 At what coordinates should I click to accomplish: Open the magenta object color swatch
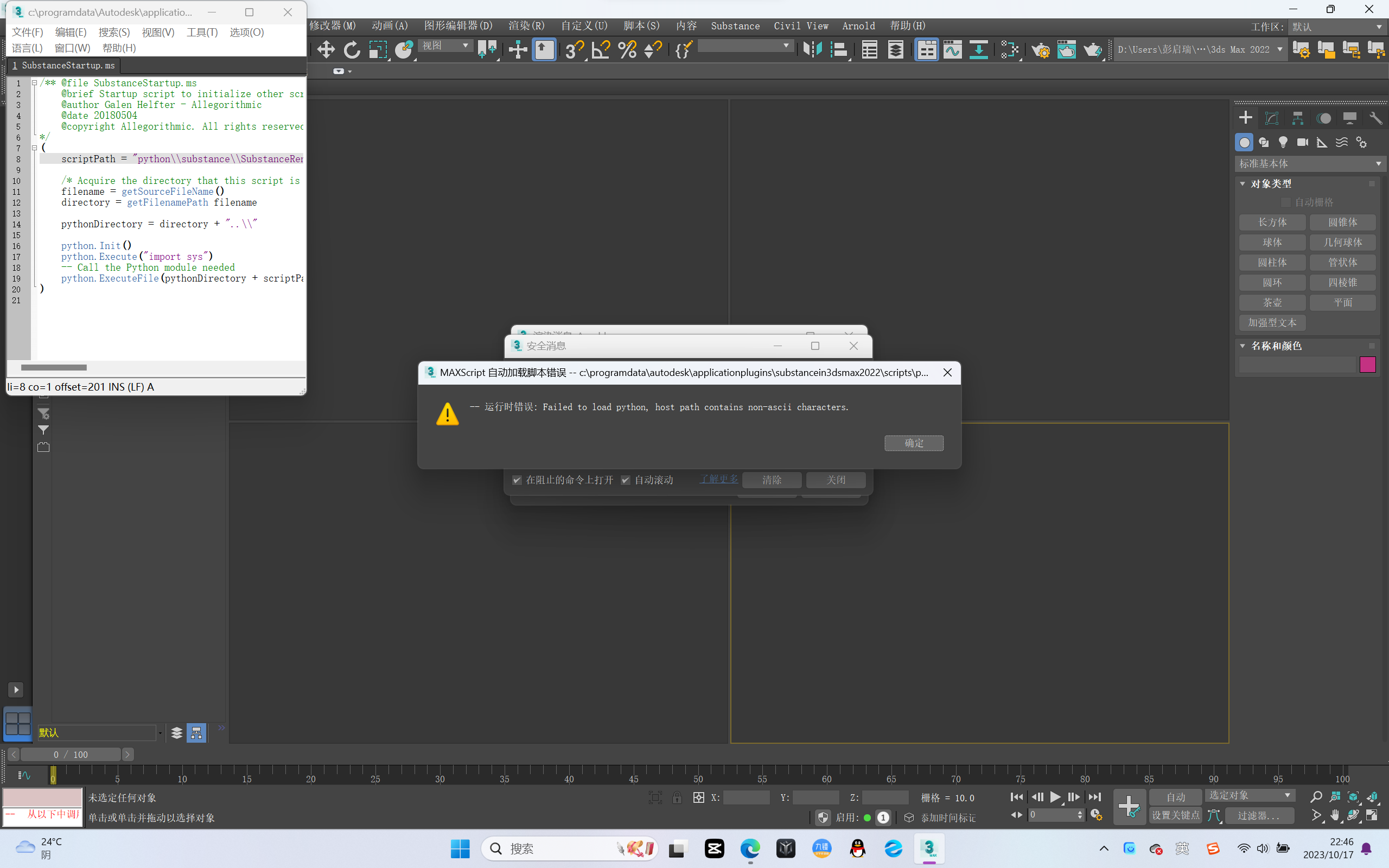click(x=1367, y=365)
